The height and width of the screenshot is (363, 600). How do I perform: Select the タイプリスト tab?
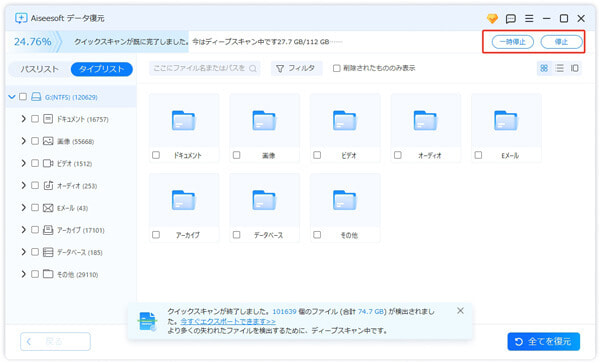click(x=102, y=69)
